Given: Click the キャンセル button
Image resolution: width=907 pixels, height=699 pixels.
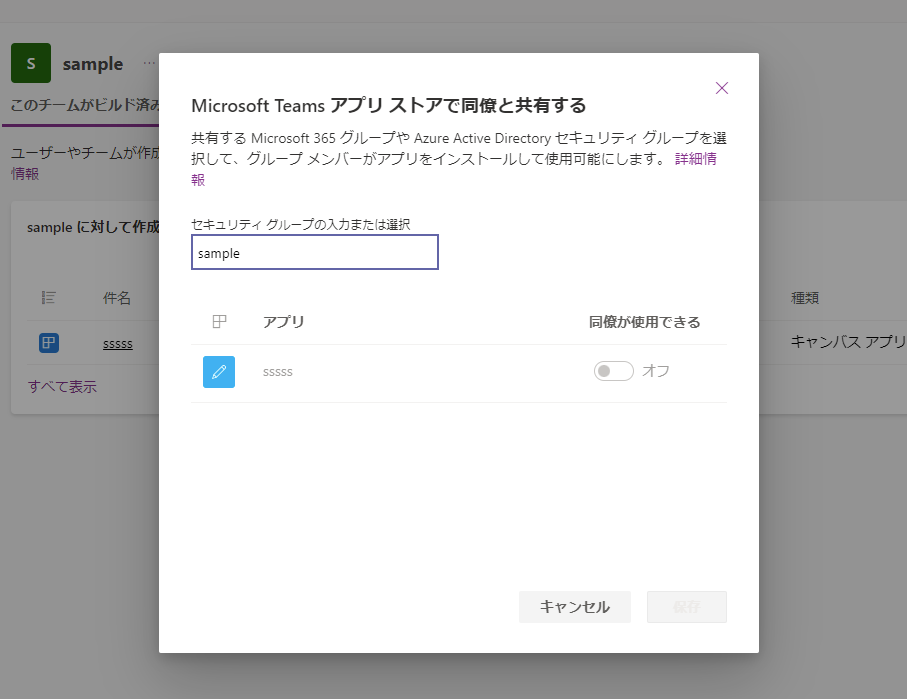Looking at the screenshot, I should pyautogui.click(x=574, y=606).
